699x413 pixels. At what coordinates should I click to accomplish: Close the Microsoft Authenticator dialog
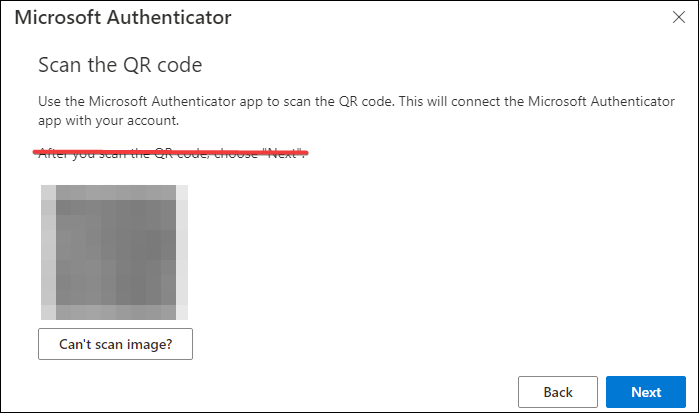[678, 17]
